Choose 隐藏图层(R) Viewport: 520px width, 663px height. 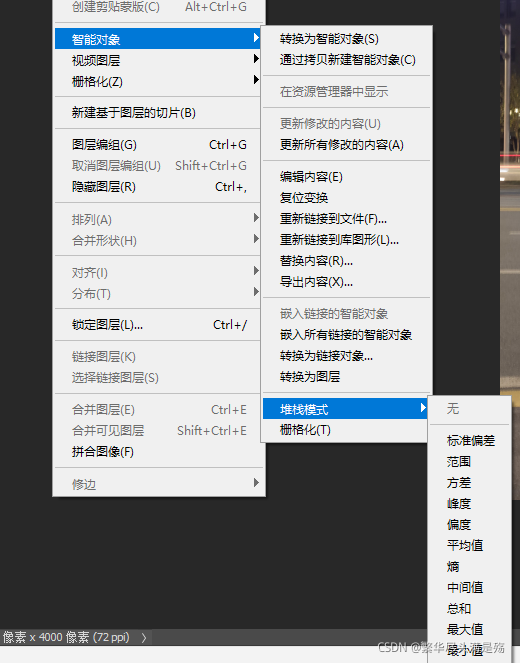[x=158, y=187]
